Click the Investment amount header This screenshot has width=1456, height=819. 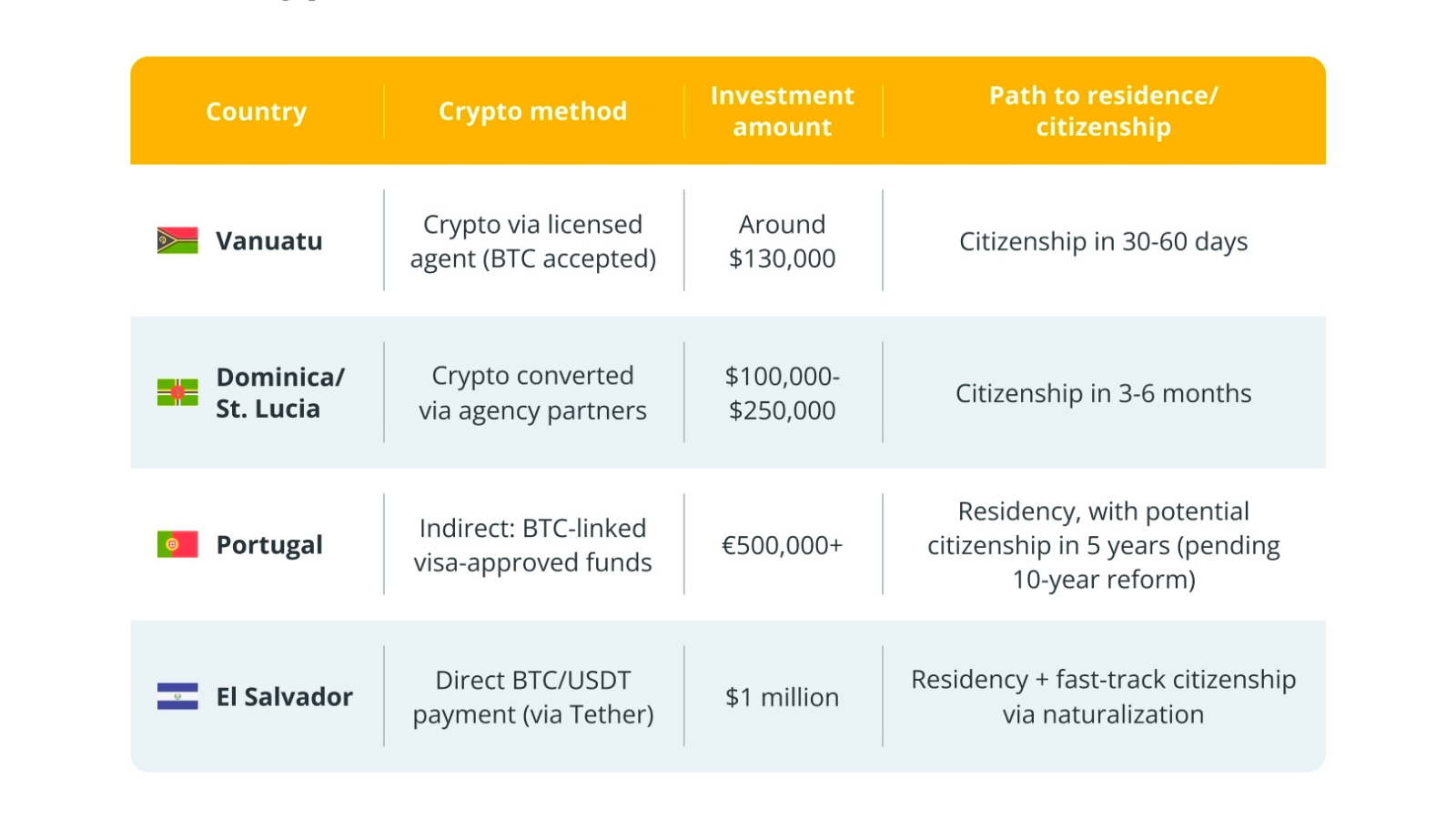pyautogui.click(x=782, y=111)
